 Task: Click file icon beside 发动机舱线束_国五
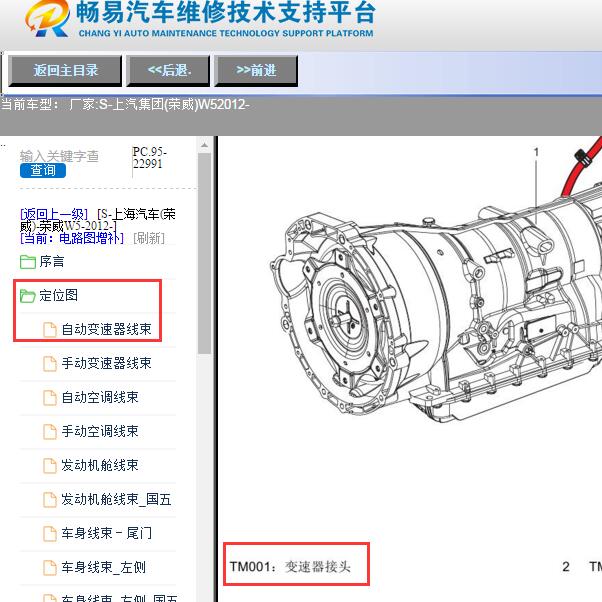[x=50, y=499]
